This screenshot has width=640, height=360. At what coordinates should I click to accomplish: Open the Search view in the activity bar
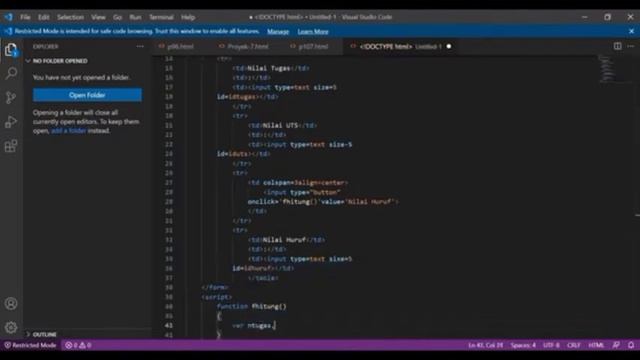[11, 73]
